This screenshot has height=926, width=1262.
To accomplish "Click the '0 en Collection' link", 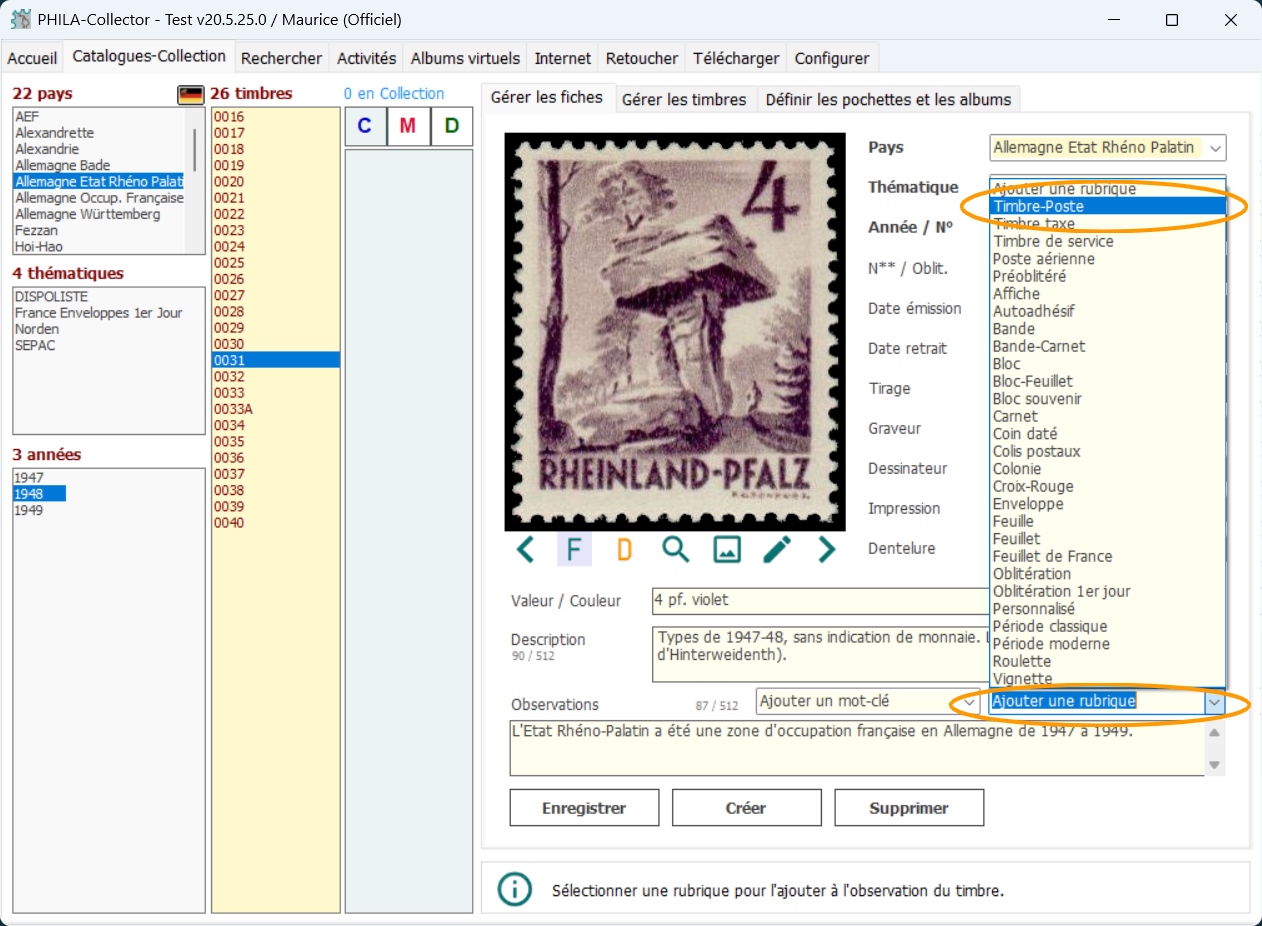I will [x=394, y=93].
